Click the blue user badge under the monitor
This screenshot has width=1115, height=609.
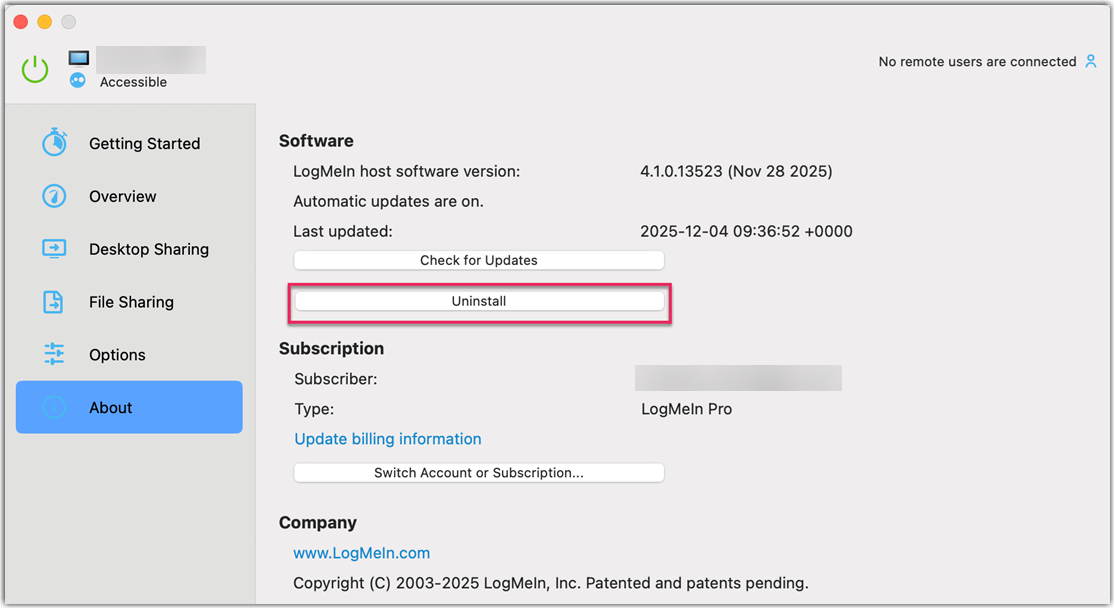point(77,80)
